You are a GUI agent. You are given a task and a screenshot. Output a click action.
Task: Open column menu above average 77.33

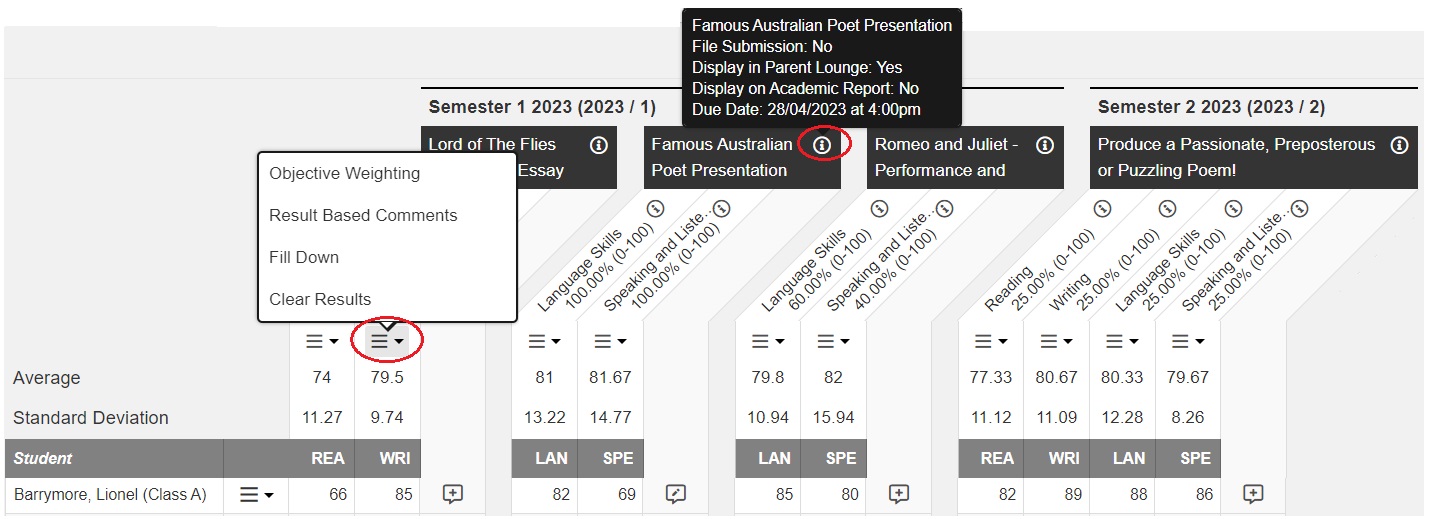click(x=991, y=341)
